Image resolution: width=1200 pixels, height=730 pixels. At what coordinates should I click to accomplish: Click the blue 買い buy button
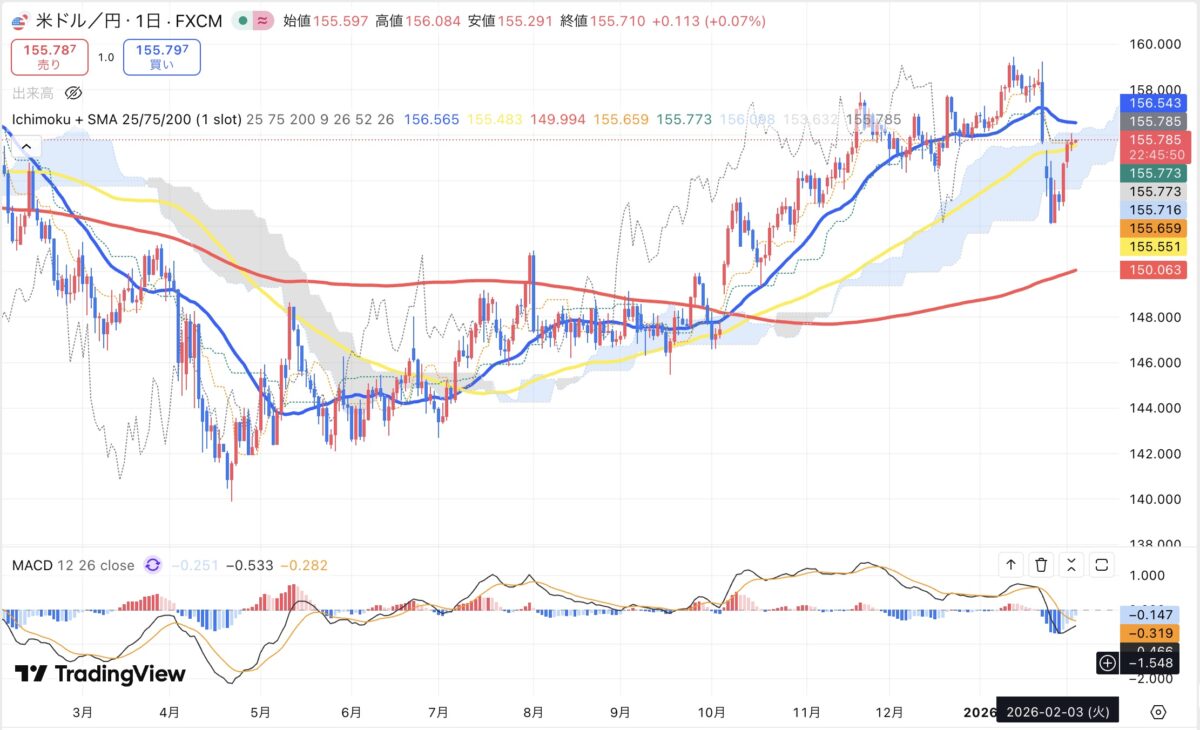161,57
